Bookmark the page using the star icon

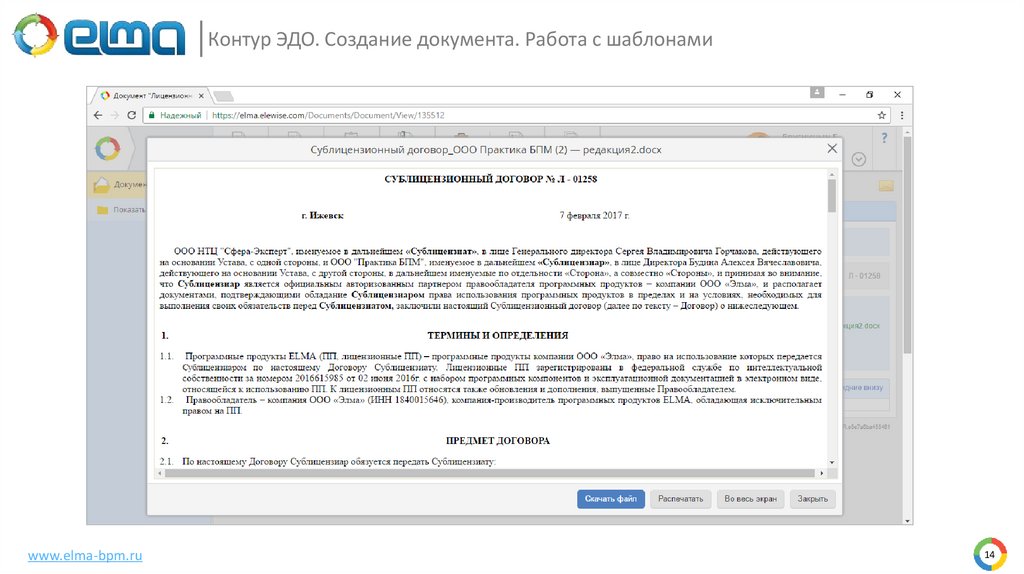click(x=882, y=115)
